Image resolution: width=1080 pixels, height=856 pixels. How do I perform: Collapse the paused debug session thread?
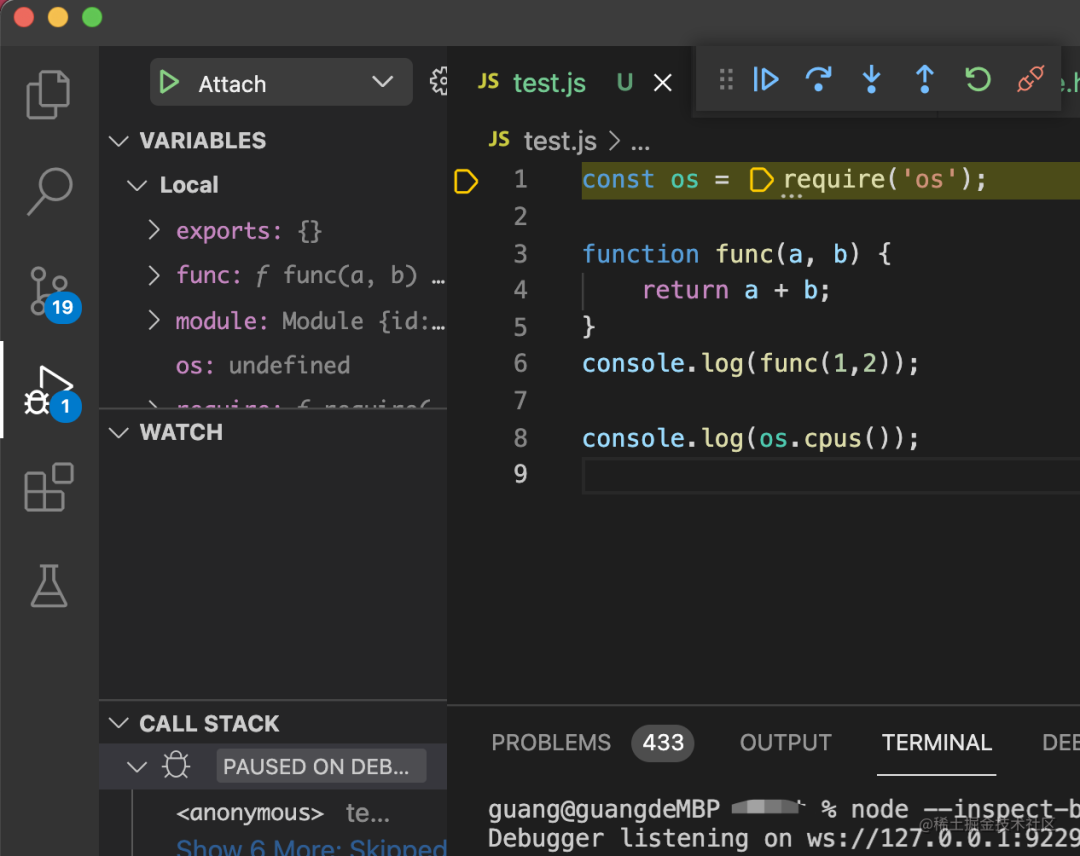coord(137,766)
